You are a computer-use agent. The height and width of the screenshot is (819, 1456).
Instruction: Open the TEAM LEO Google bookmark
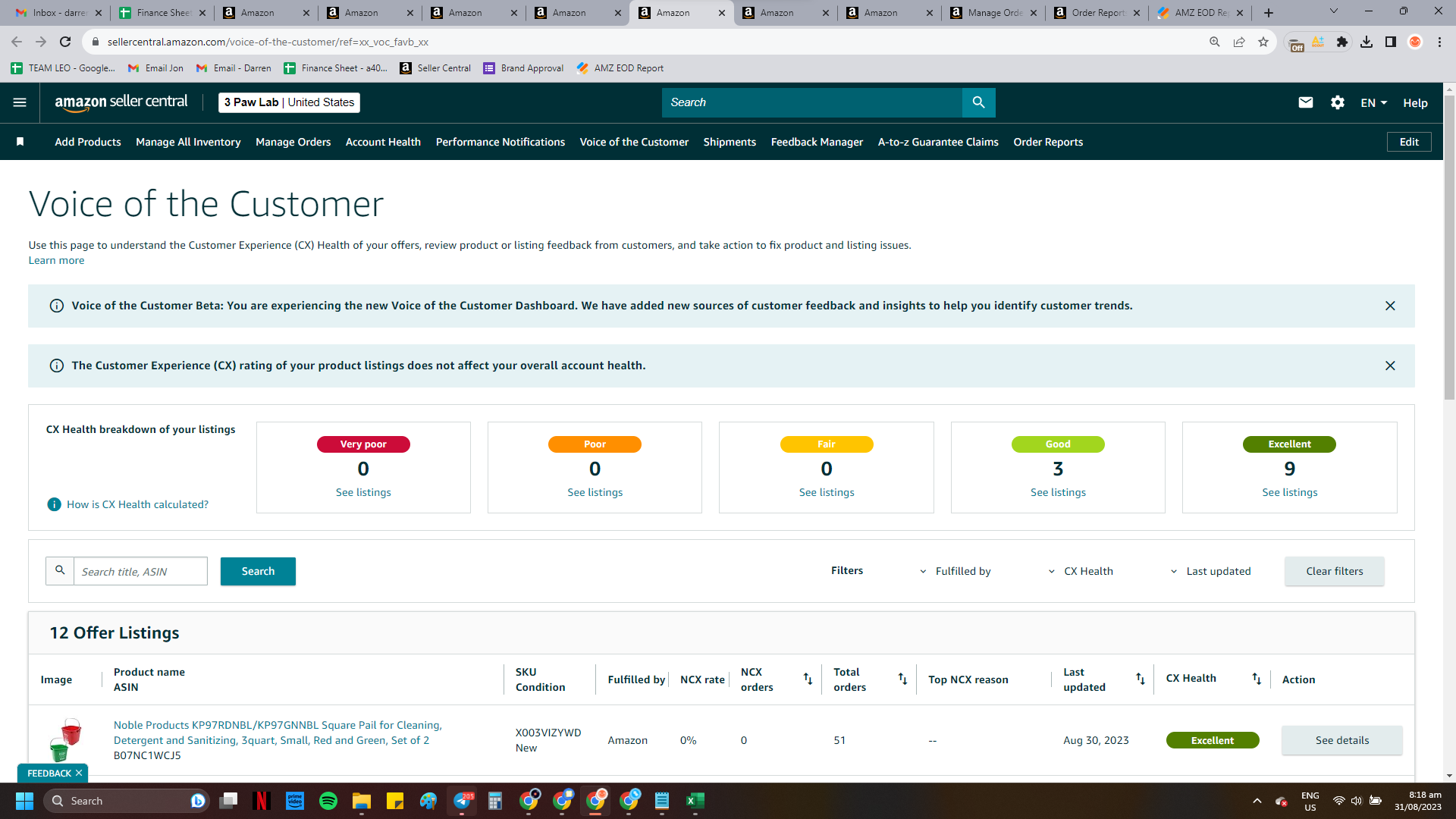63,68
